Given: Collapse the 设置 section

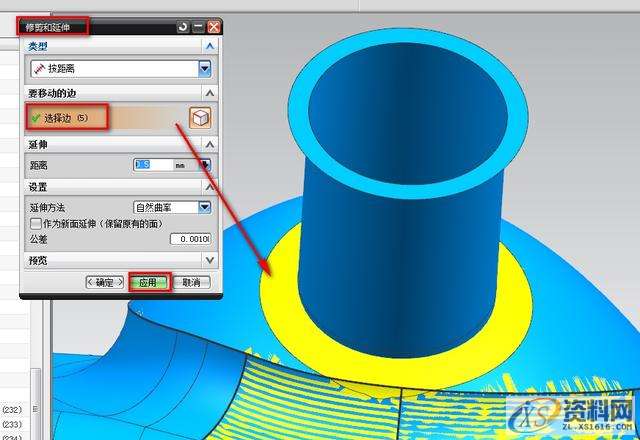Looking at the screenshot, I should (209, 187).
